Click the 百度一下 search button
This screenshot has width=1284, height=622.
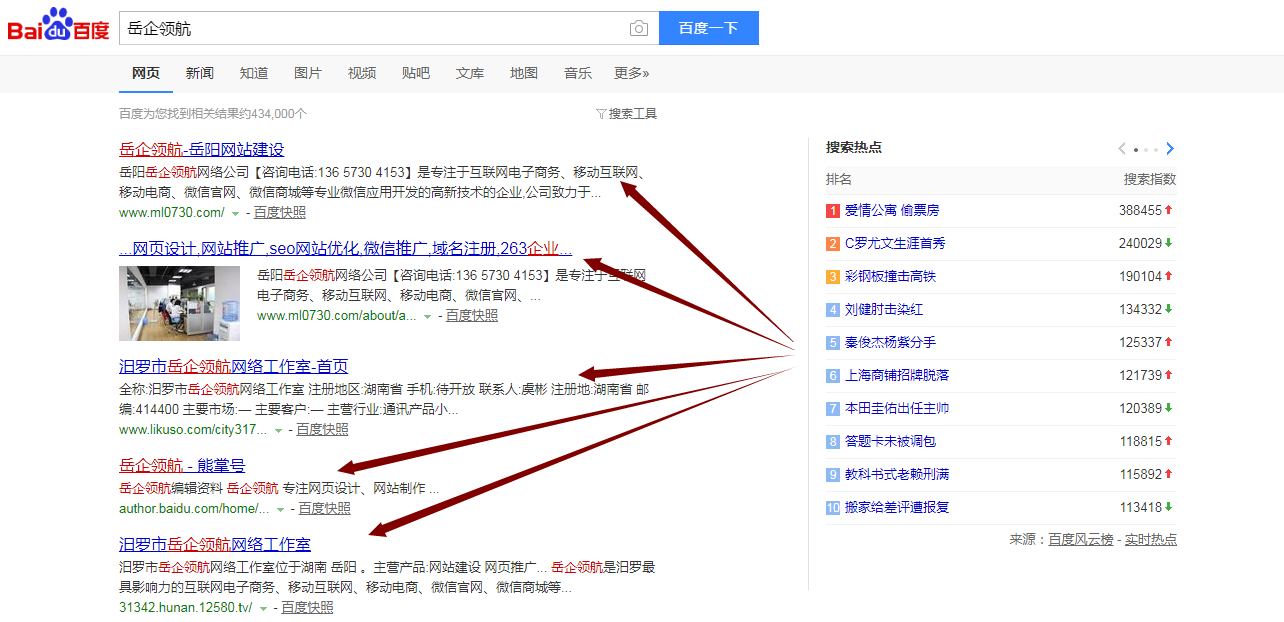[x=709, y=28]
